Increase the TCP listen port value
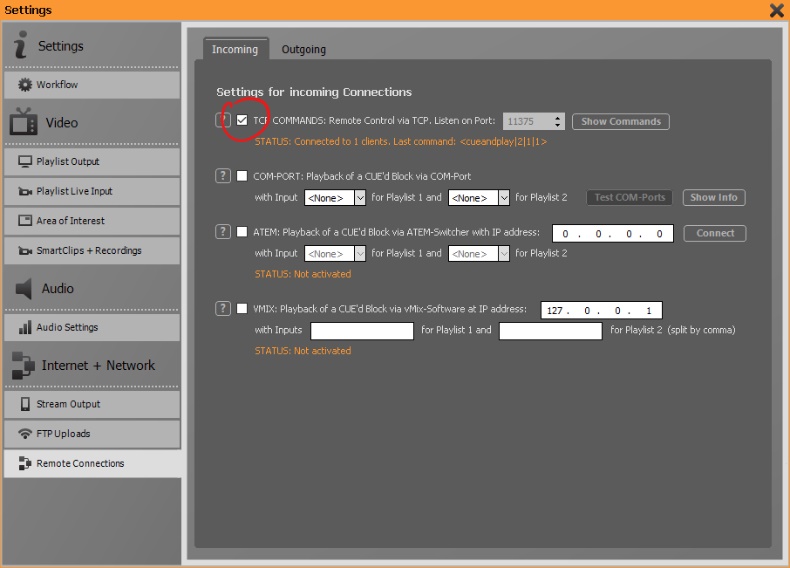Screen dimensions: 790x568 [x=557, y=118]
